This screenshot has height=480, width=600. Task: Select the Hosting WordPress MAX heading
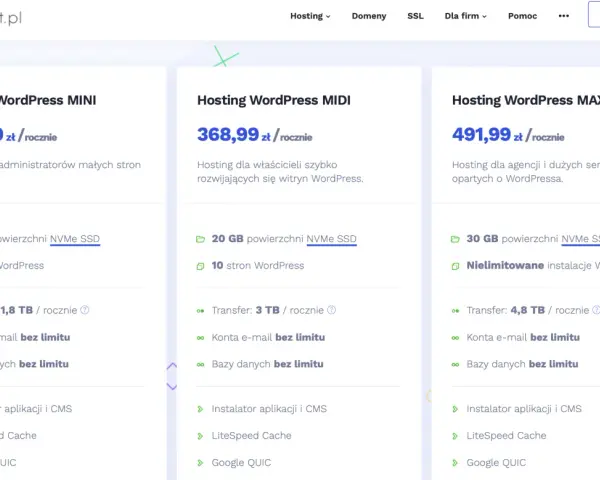tap(526, 100)
